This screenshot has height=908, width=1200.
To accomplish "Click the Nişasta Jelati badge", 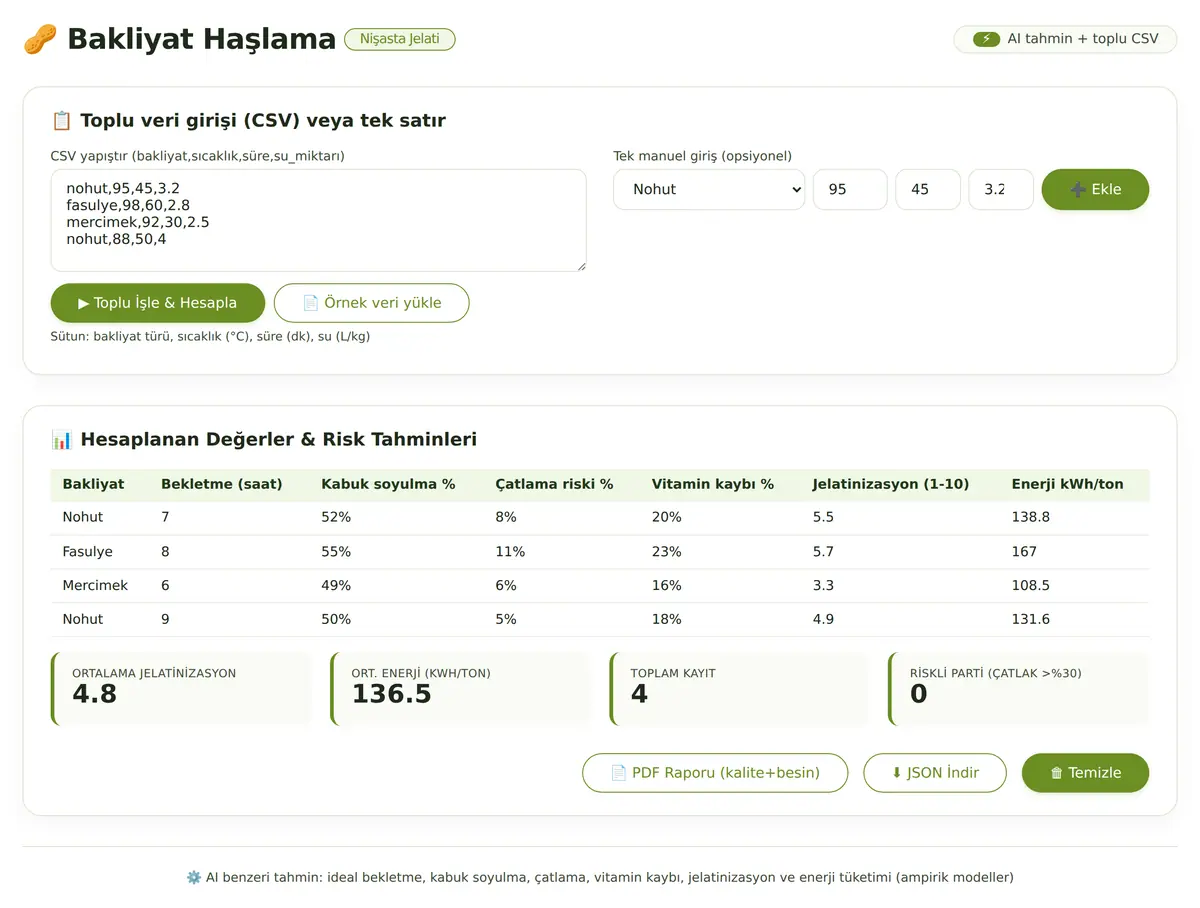I will pyautogui.click(x=400, y=39).
